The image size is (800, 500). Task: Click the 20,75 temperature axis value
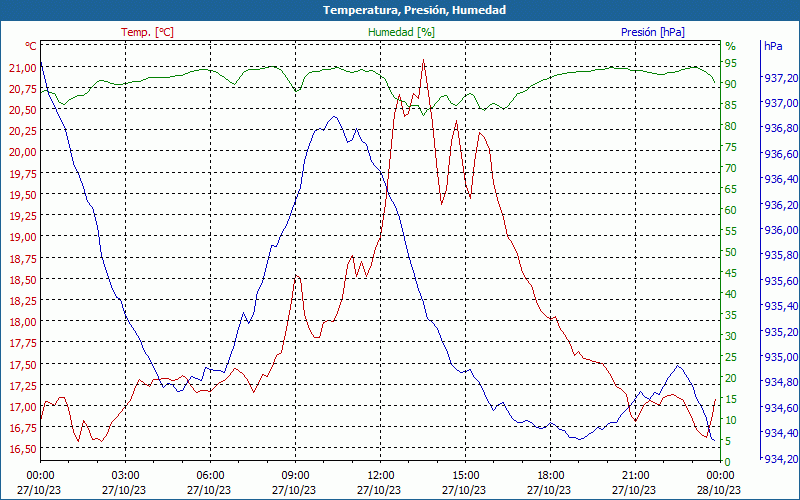[x=23, y=88]
